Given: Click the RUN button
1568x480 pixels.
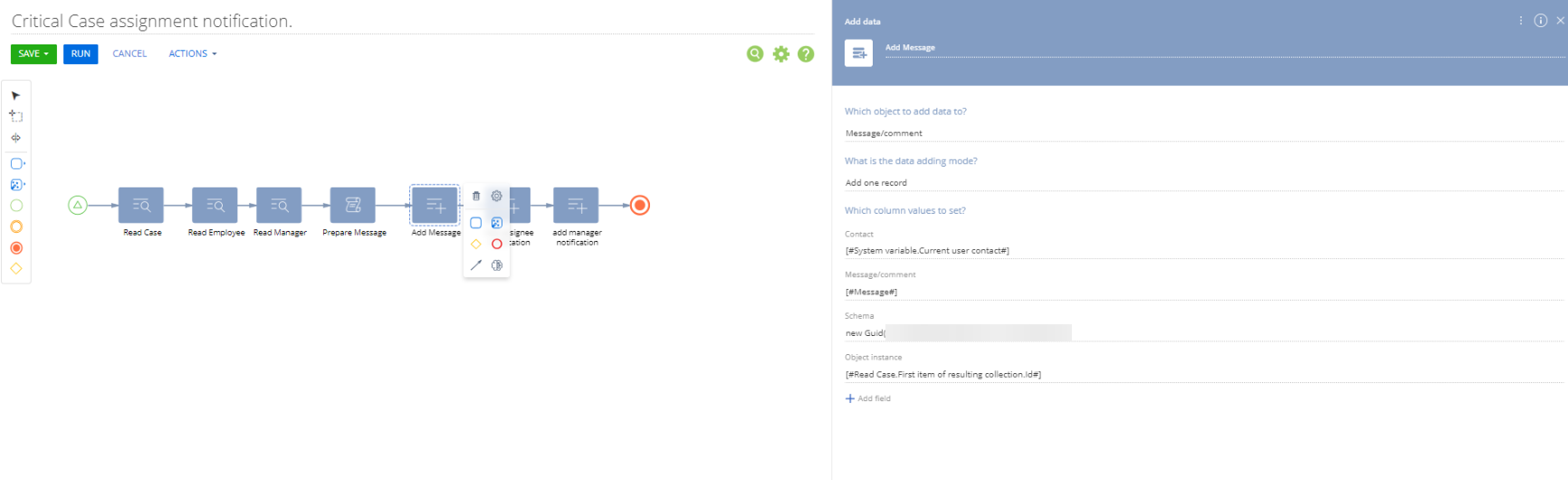Looking at the screenshot, I should click(81, 54).
